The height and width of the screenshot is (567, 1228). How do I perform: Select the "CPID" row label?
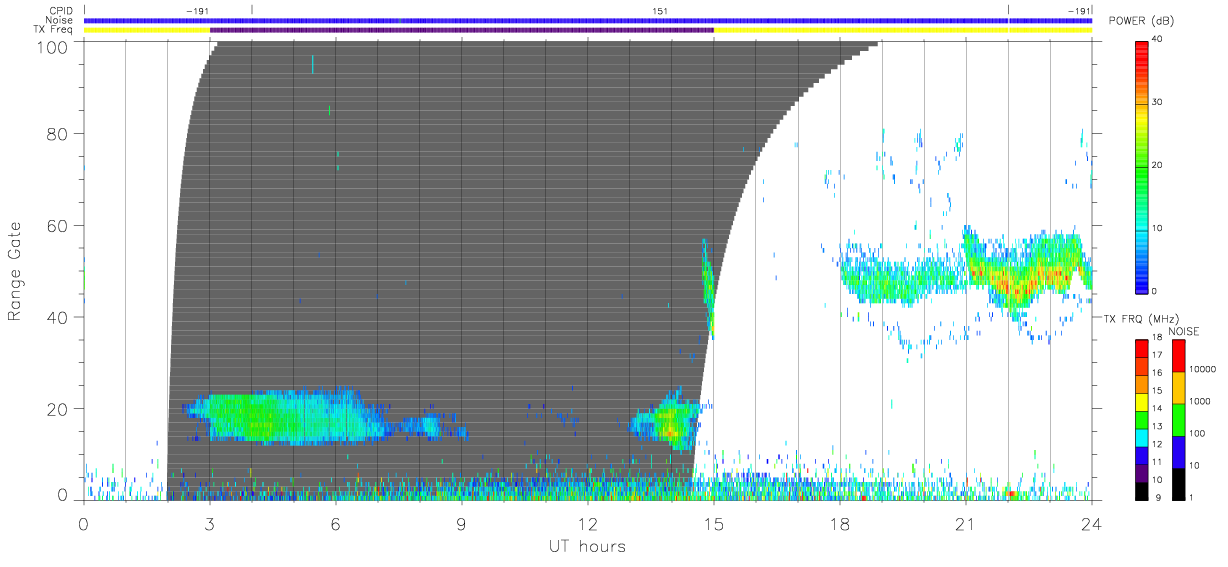coord(61,11)
